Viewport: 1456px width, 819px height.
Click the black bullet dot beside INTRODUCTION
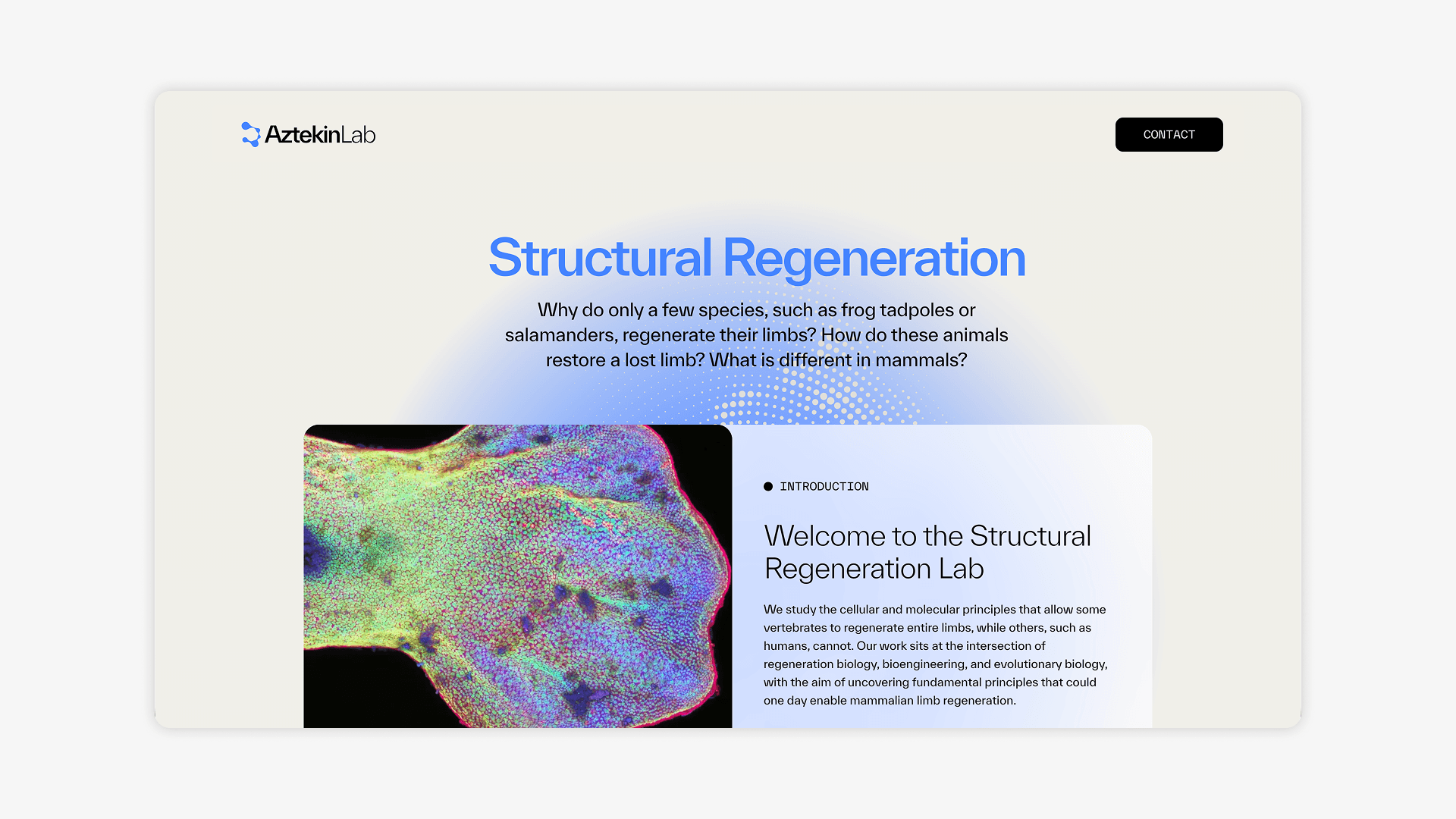[x=767, y=487]
